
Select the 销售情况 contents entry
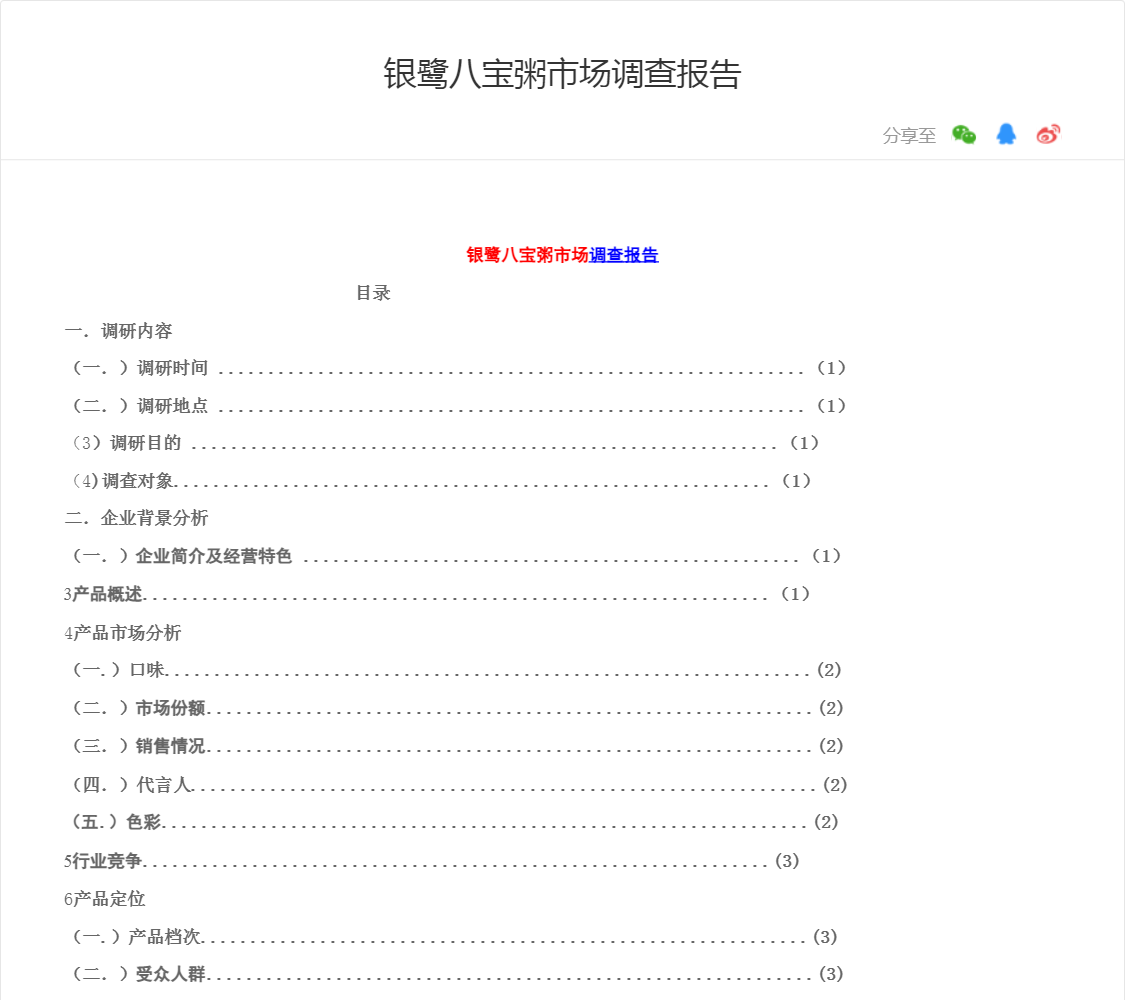[458, 746]
